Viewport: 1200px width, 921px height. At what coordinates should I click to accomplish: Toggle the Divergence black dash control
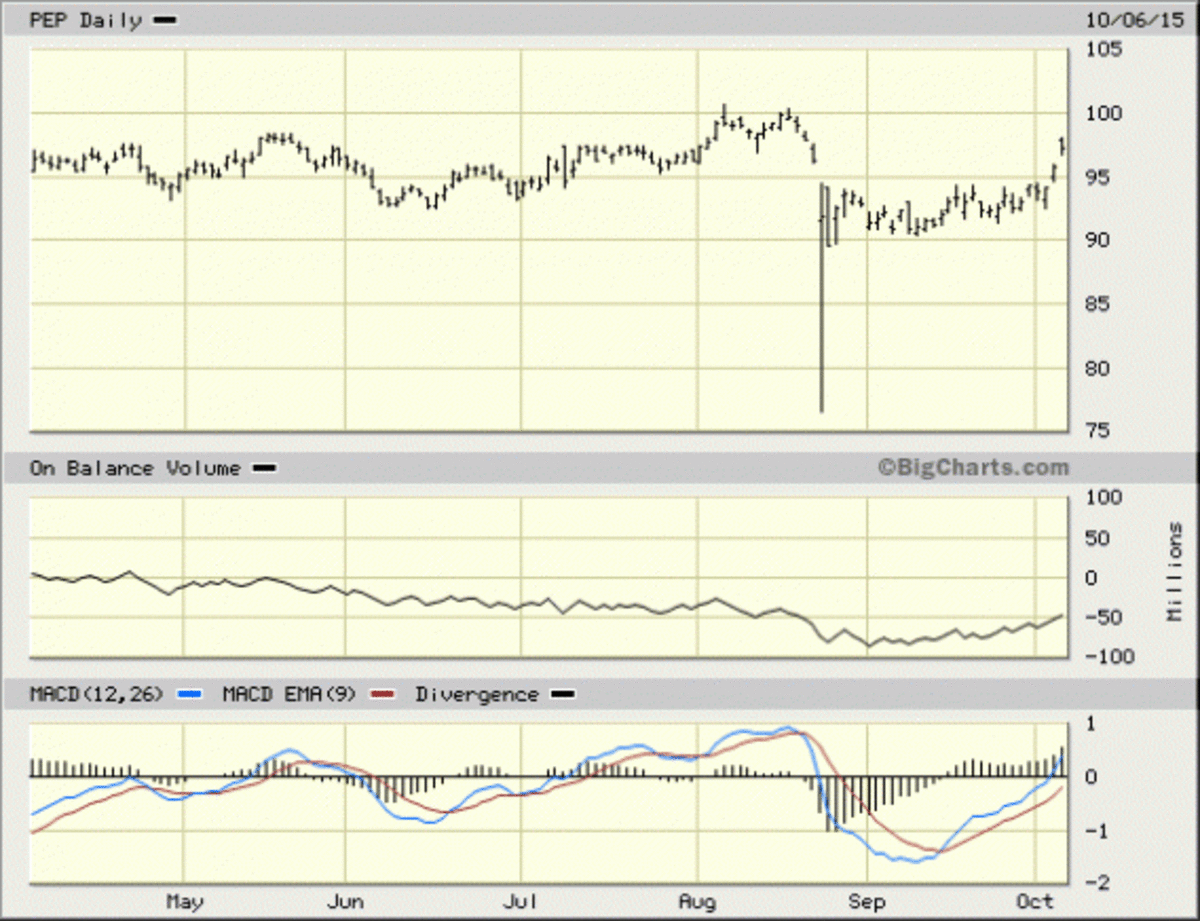(x=563, y=692)
